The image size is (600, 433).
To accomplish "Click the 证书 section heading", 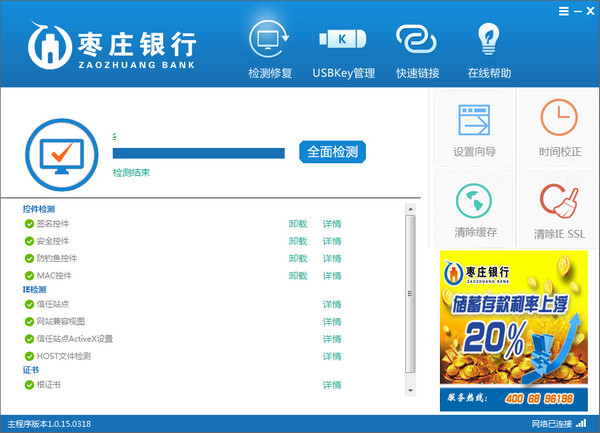I will click(31, 370).
